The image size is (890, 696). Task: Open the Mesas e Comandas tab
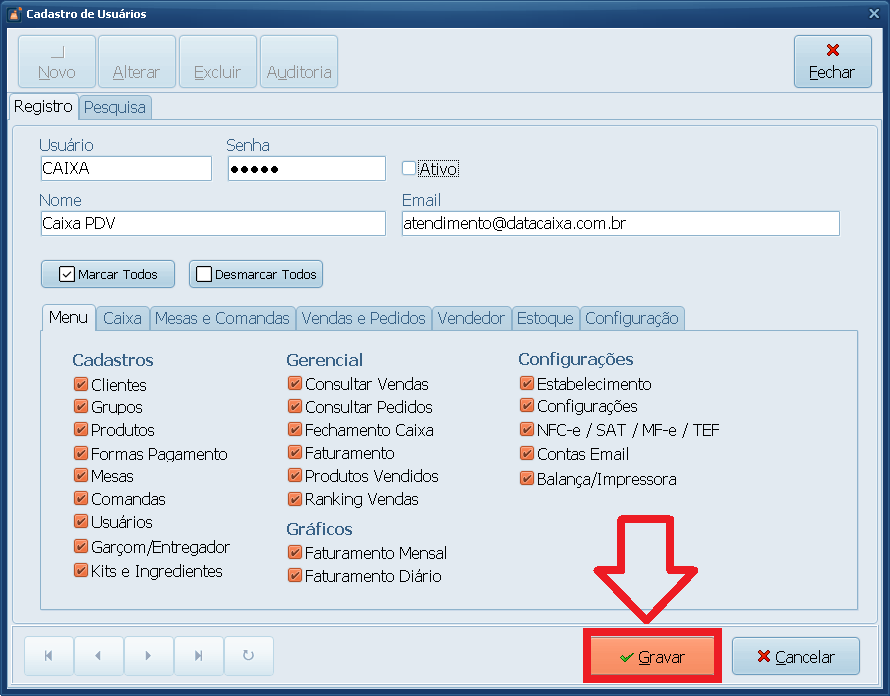[x=222, y=318]
